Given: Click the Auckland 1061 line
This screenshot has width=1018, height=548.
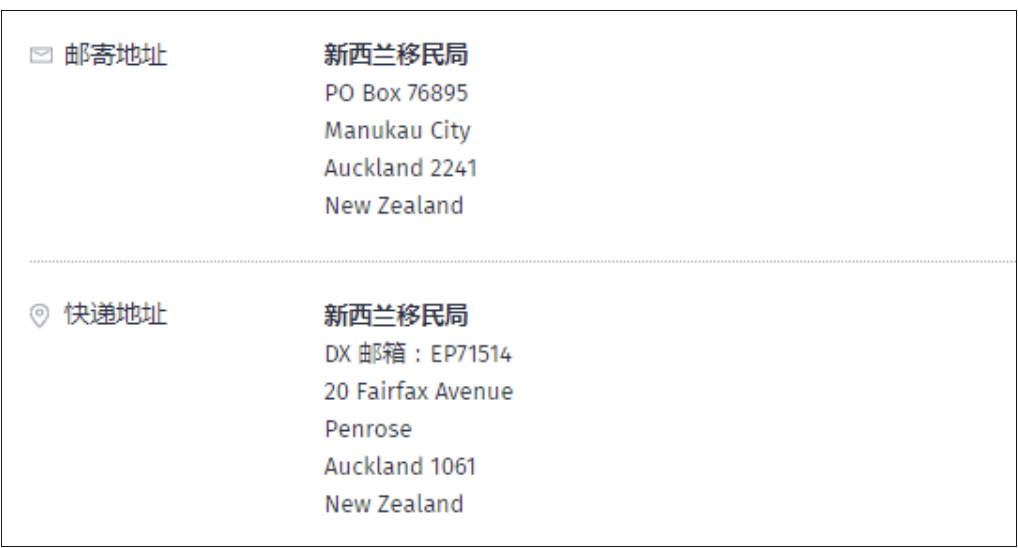Looking at the screenshot, I should pyautogui.click(x=400, y=466).
